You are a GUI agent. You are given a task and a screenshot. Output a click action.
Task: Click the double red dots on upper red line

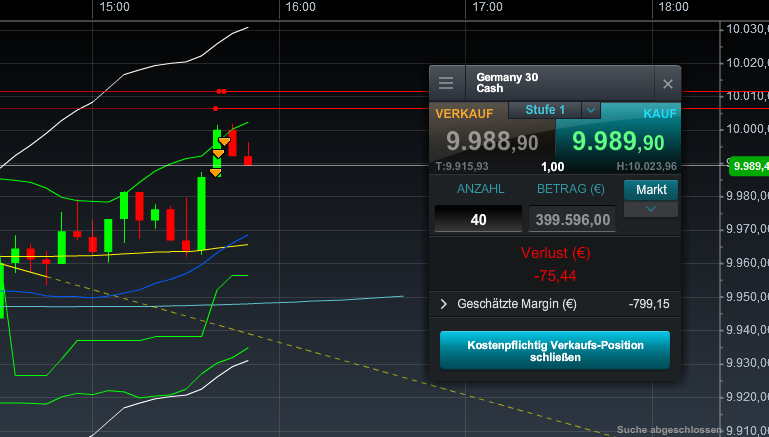click(x=221, y=91)
